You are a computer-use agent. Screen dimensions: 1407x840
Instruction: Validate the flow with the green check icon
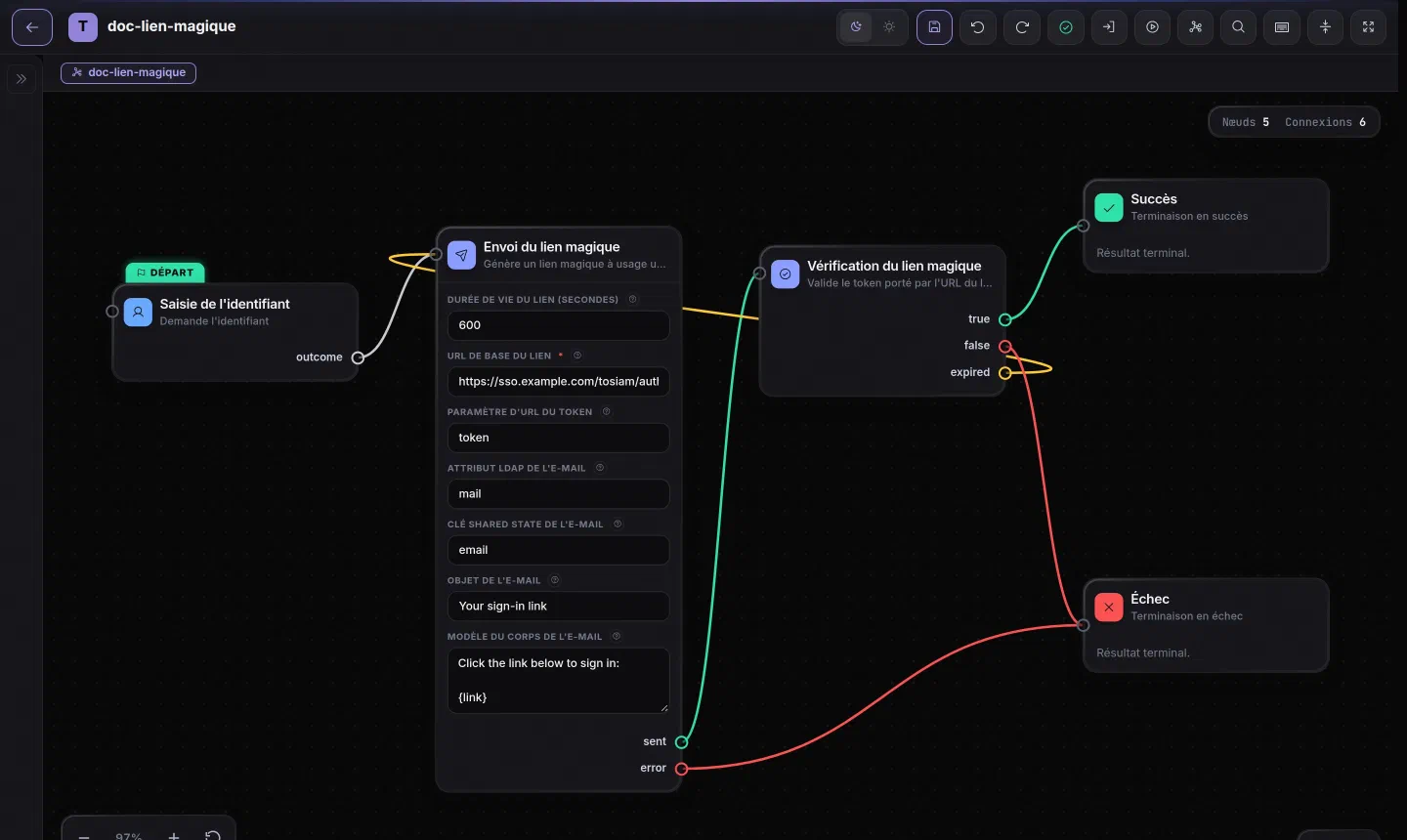point(1066,27)
